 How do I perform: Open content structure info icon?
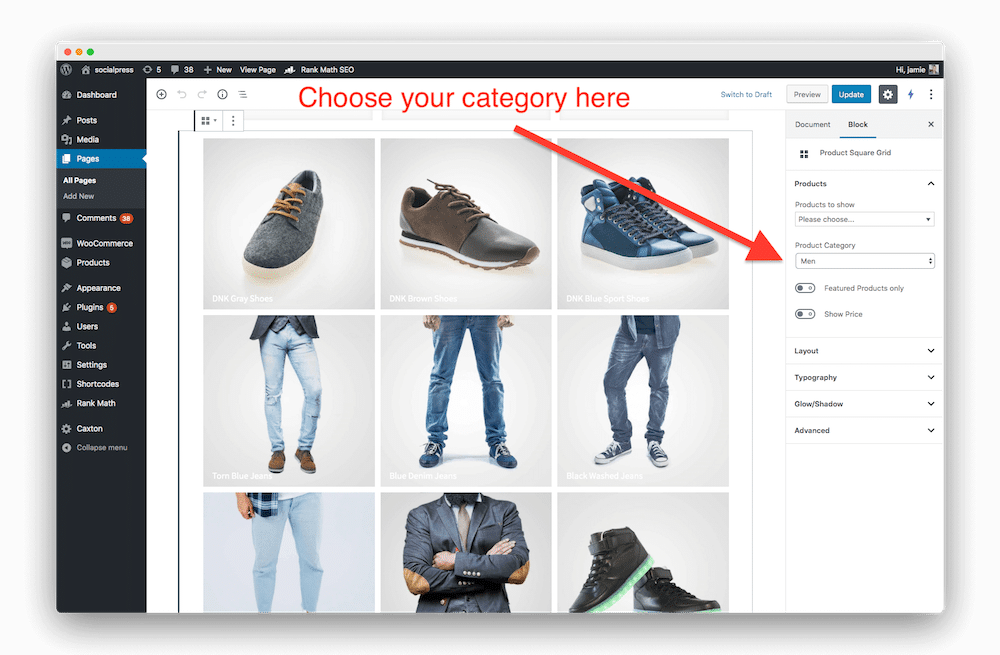[223, 94]
